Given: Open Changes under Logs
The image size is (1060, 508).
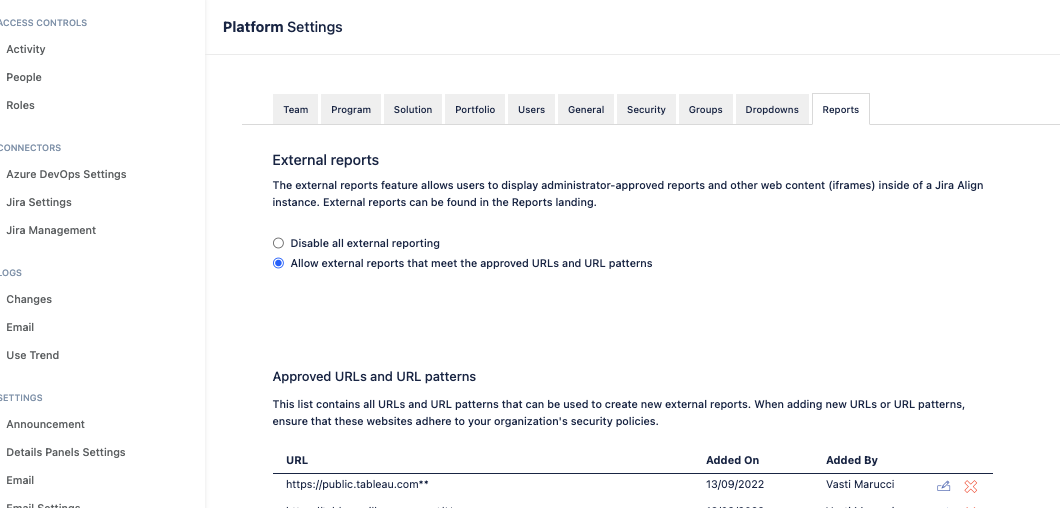Looking at the screenshot, I should pos(29,299).
